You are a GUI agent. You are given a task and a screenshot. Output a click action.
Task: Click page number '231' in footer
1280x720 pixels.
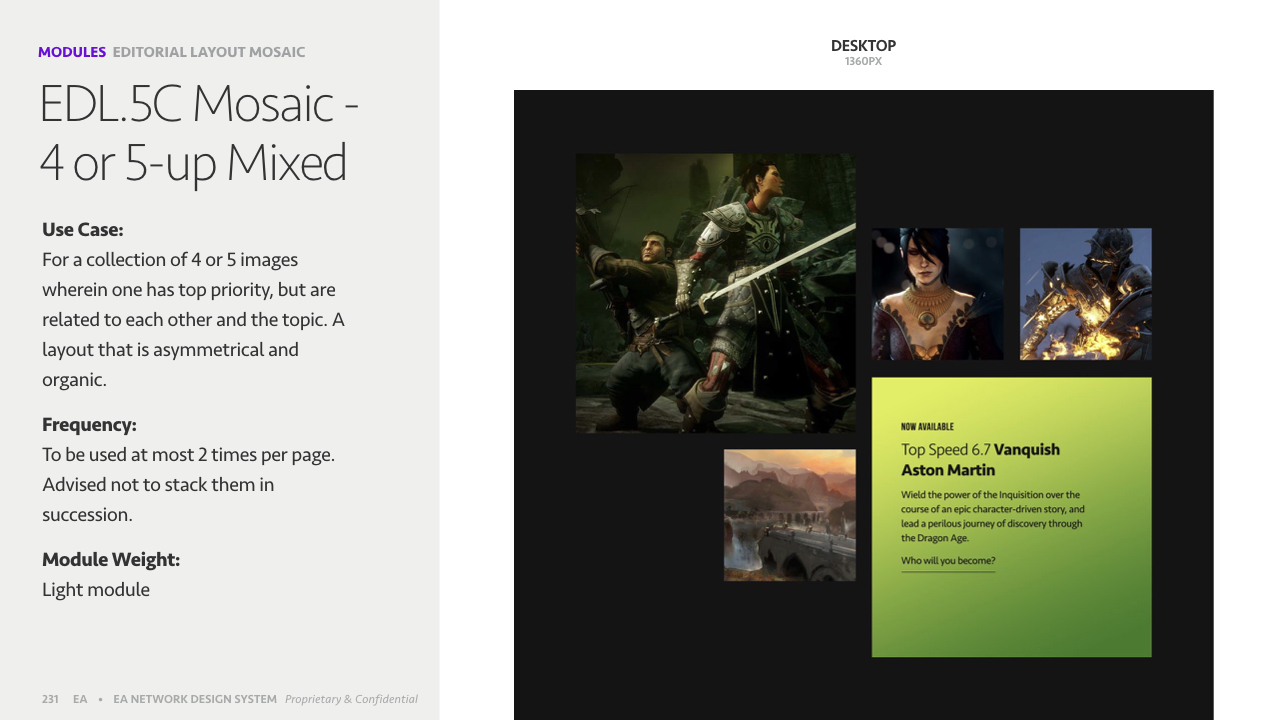click(50, 699)
